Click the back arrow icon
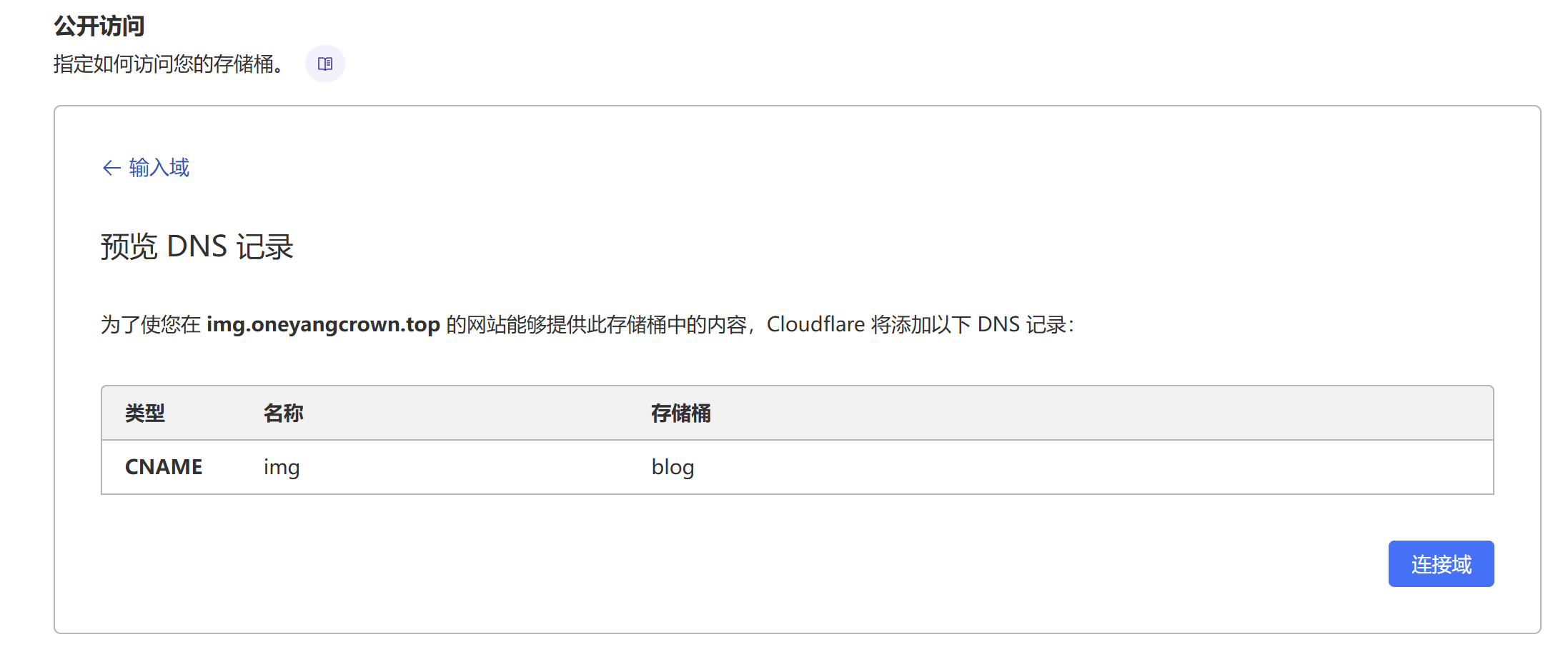 pos(111,168)
